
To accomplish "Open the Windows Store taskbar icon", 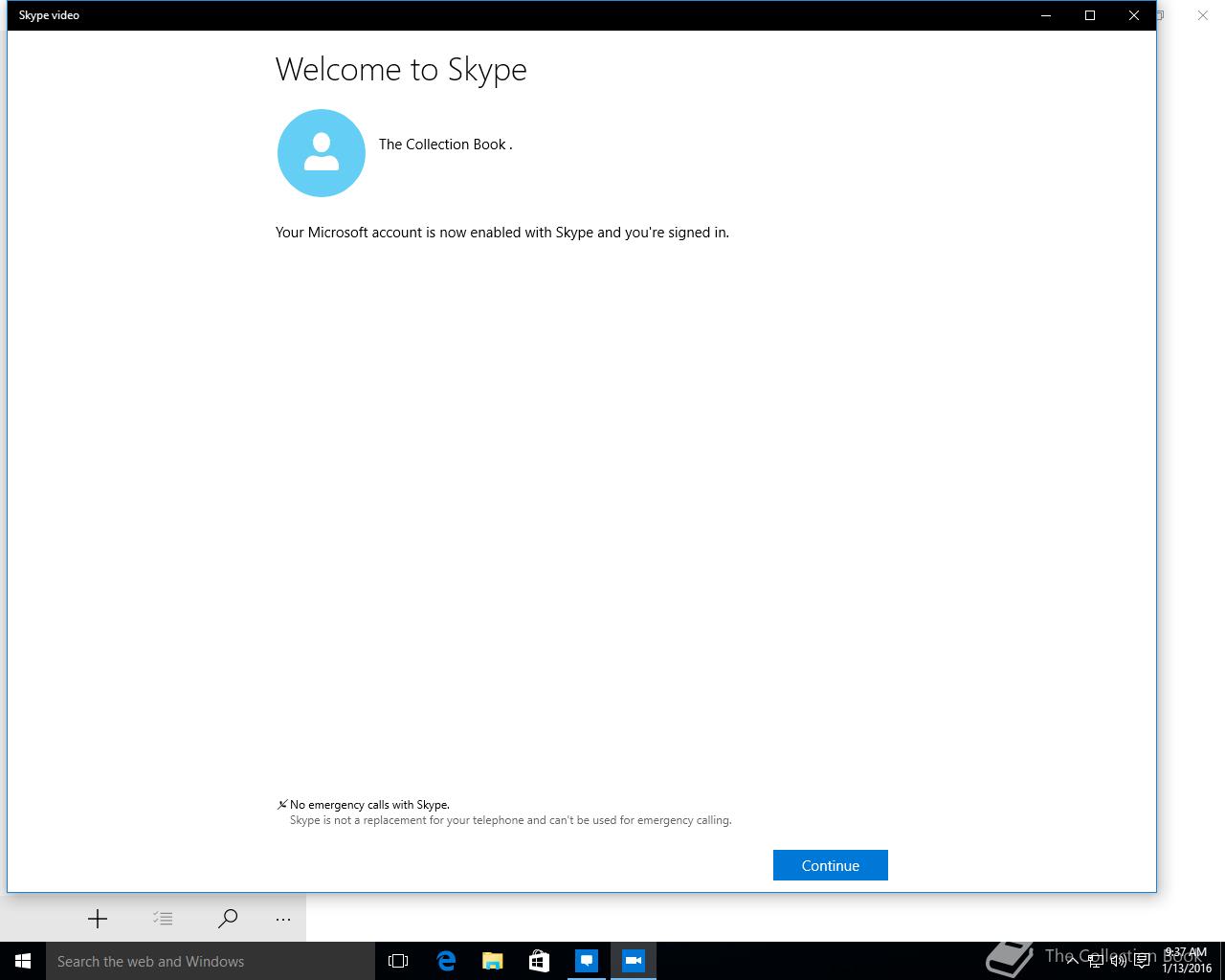I will (x=539, y=961).
